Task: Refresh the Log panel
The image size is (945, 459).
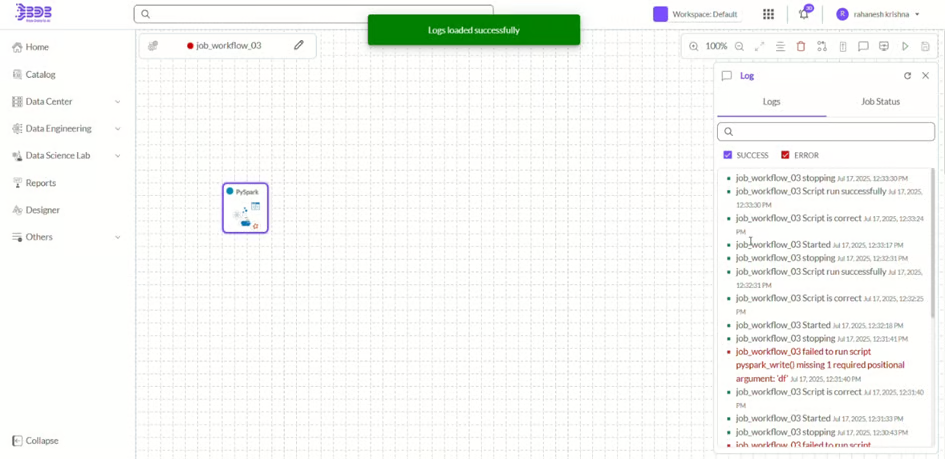Action: click(907, 76)
